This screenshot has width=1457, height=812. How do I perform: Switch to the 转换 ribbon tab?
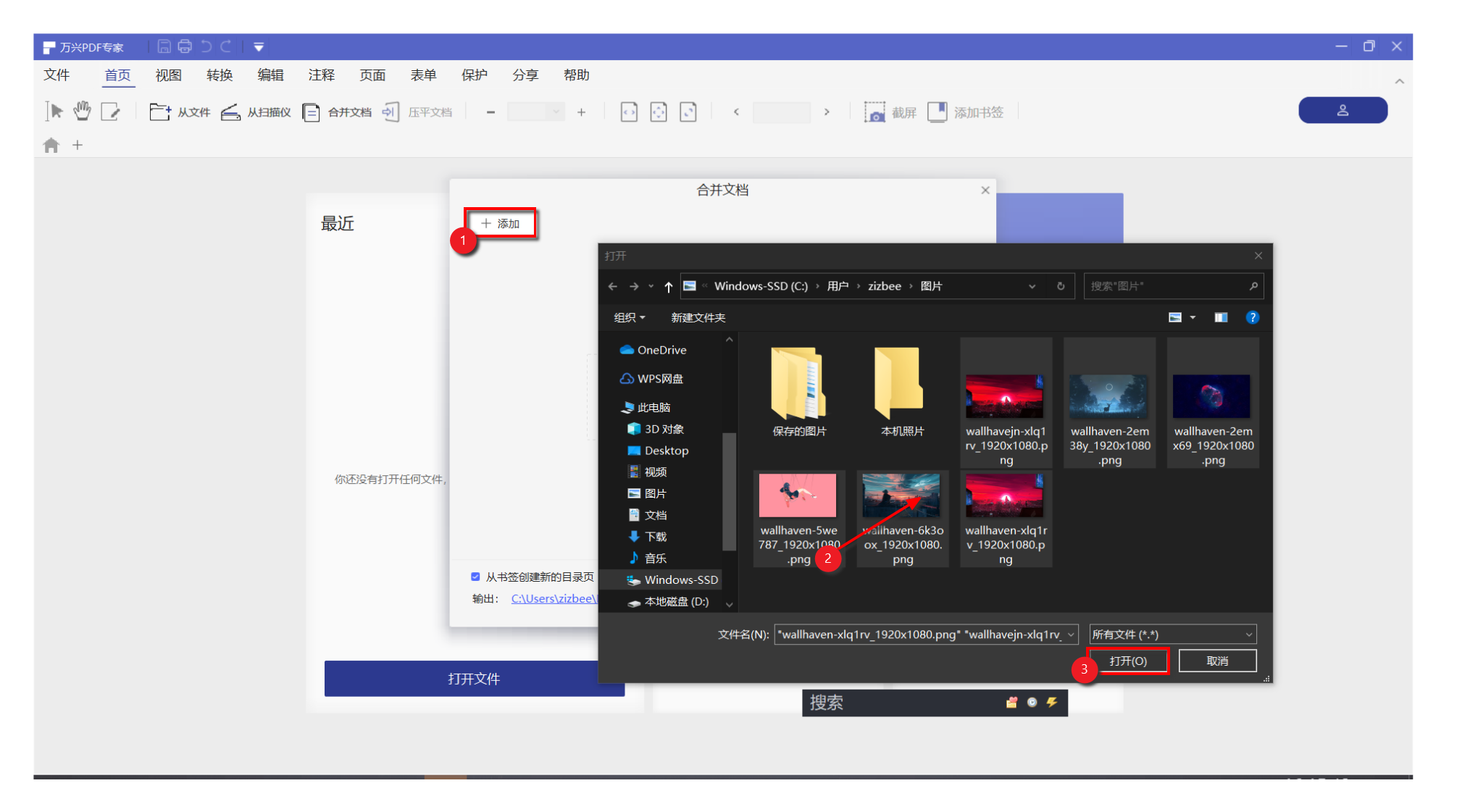[x=219, y=75]
